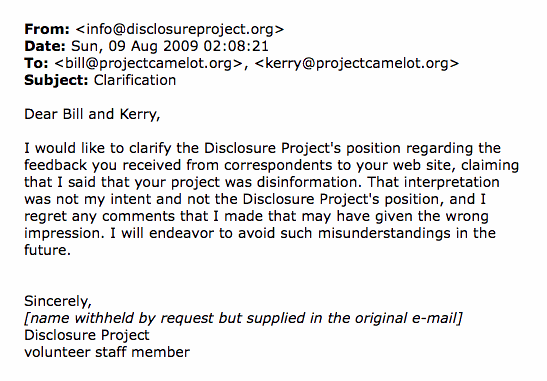Click the word misunderstandings in the body

(x=384, y=233)
